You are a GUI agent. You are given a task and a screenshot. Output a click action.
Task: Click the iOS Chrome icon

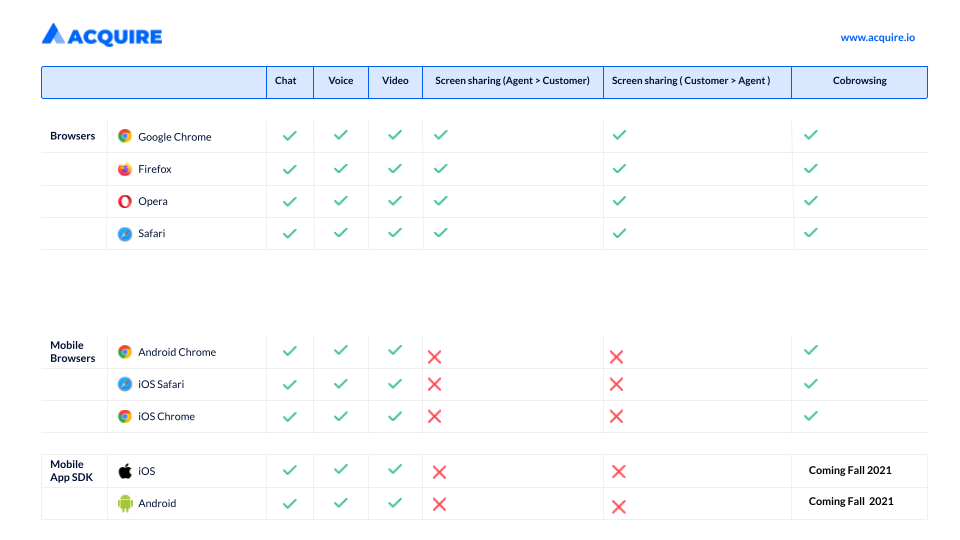point(125,416)
